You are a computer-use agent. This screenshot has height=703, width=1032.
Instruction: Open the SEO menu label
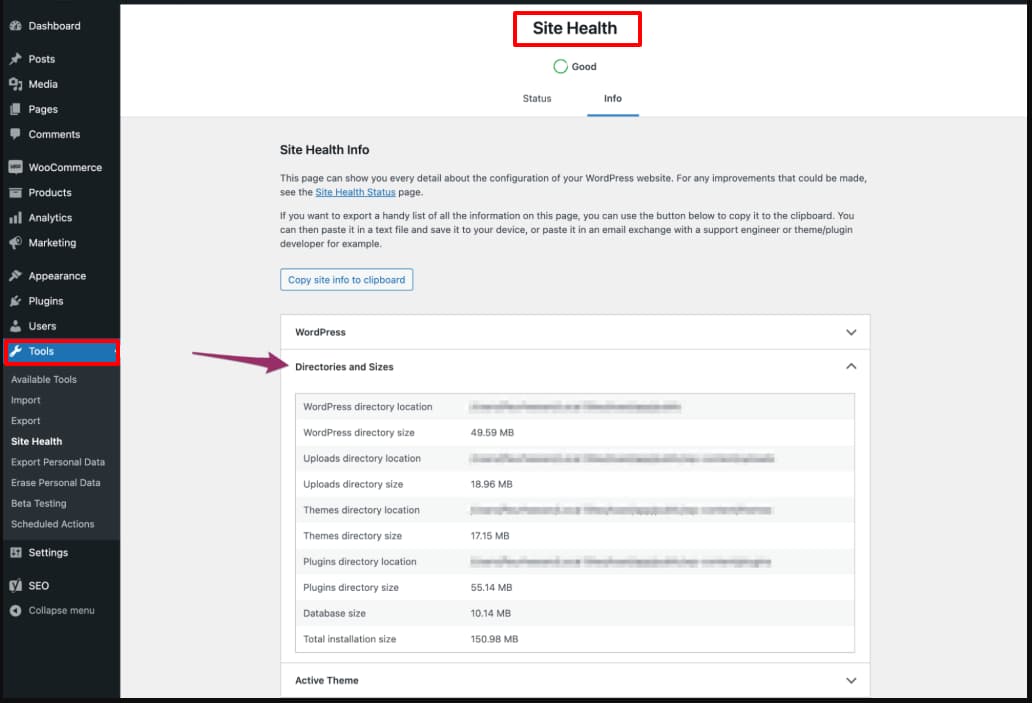39,586
